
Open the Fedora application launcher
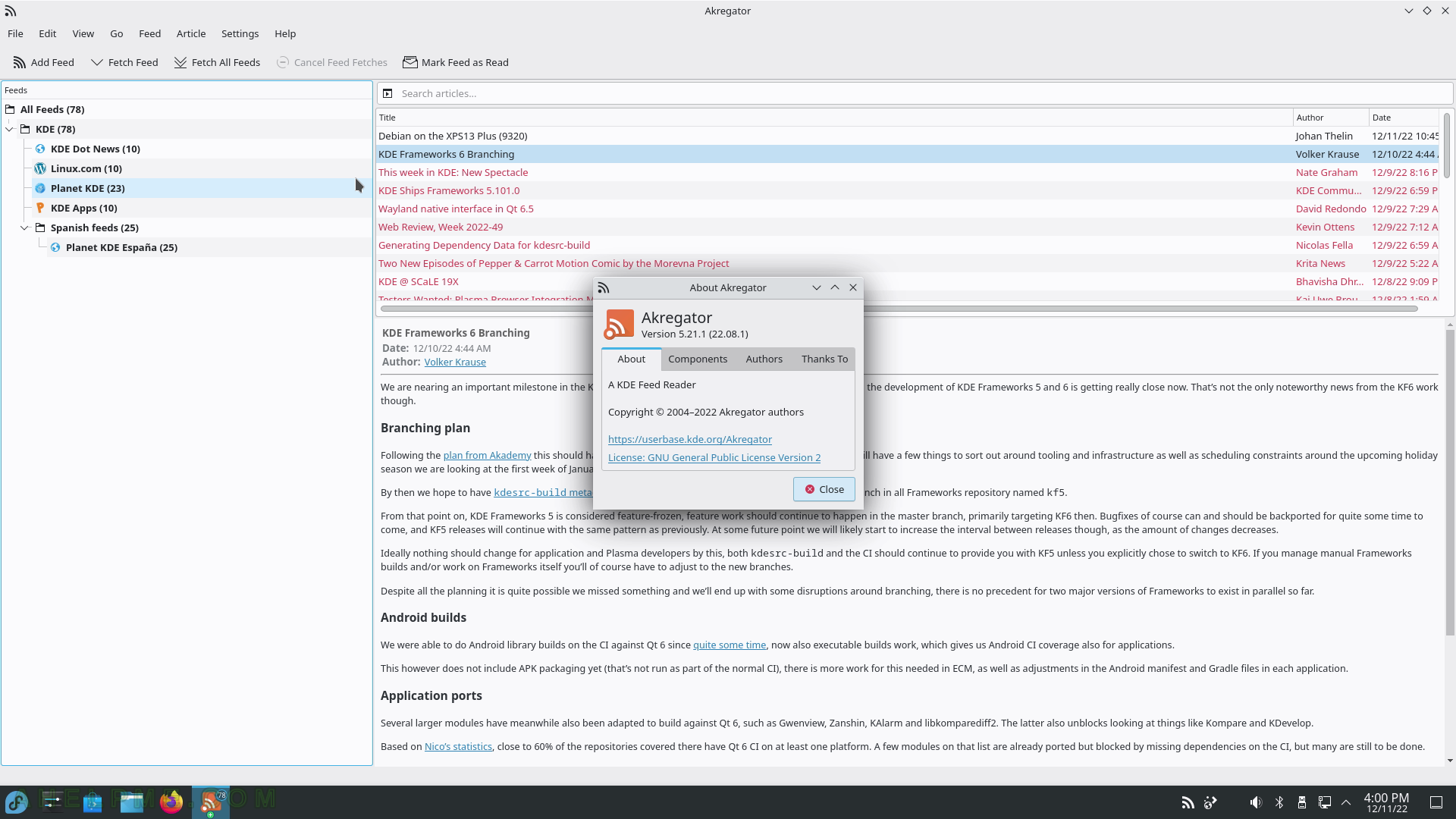tap(17, 802)
